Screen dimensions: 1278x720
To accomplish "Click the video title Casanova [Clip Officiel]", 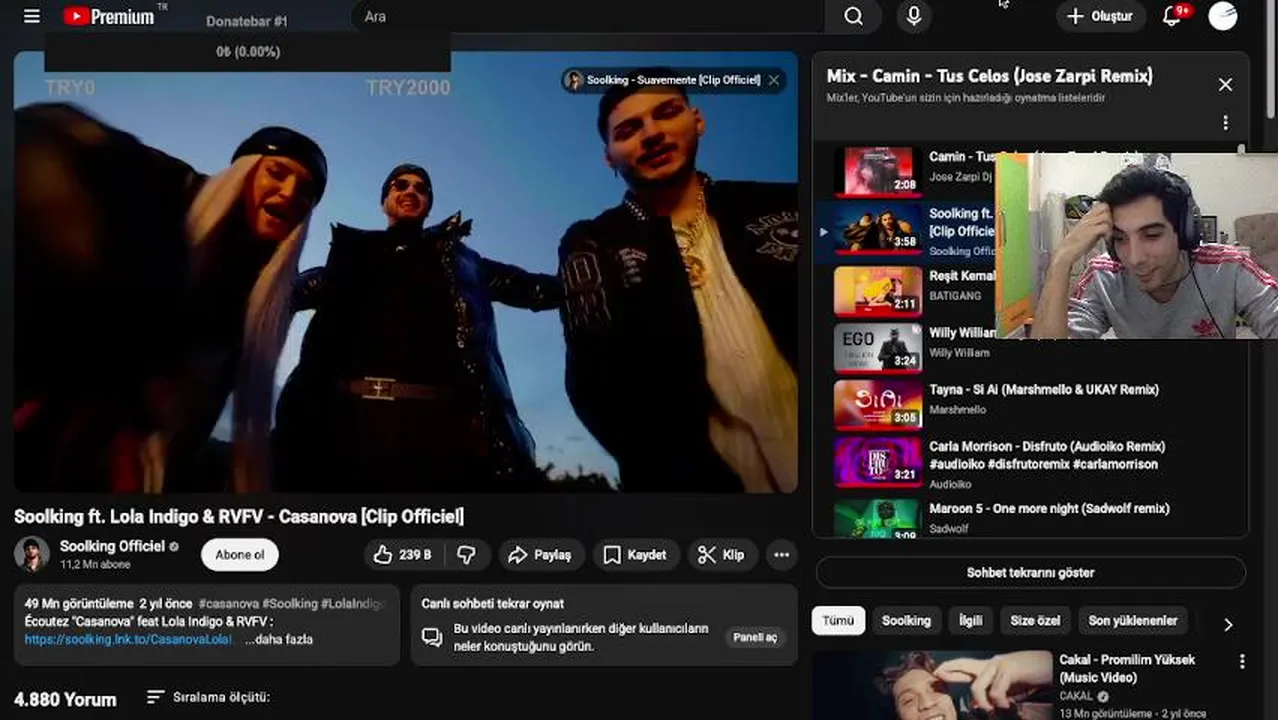I will [239, 517].
